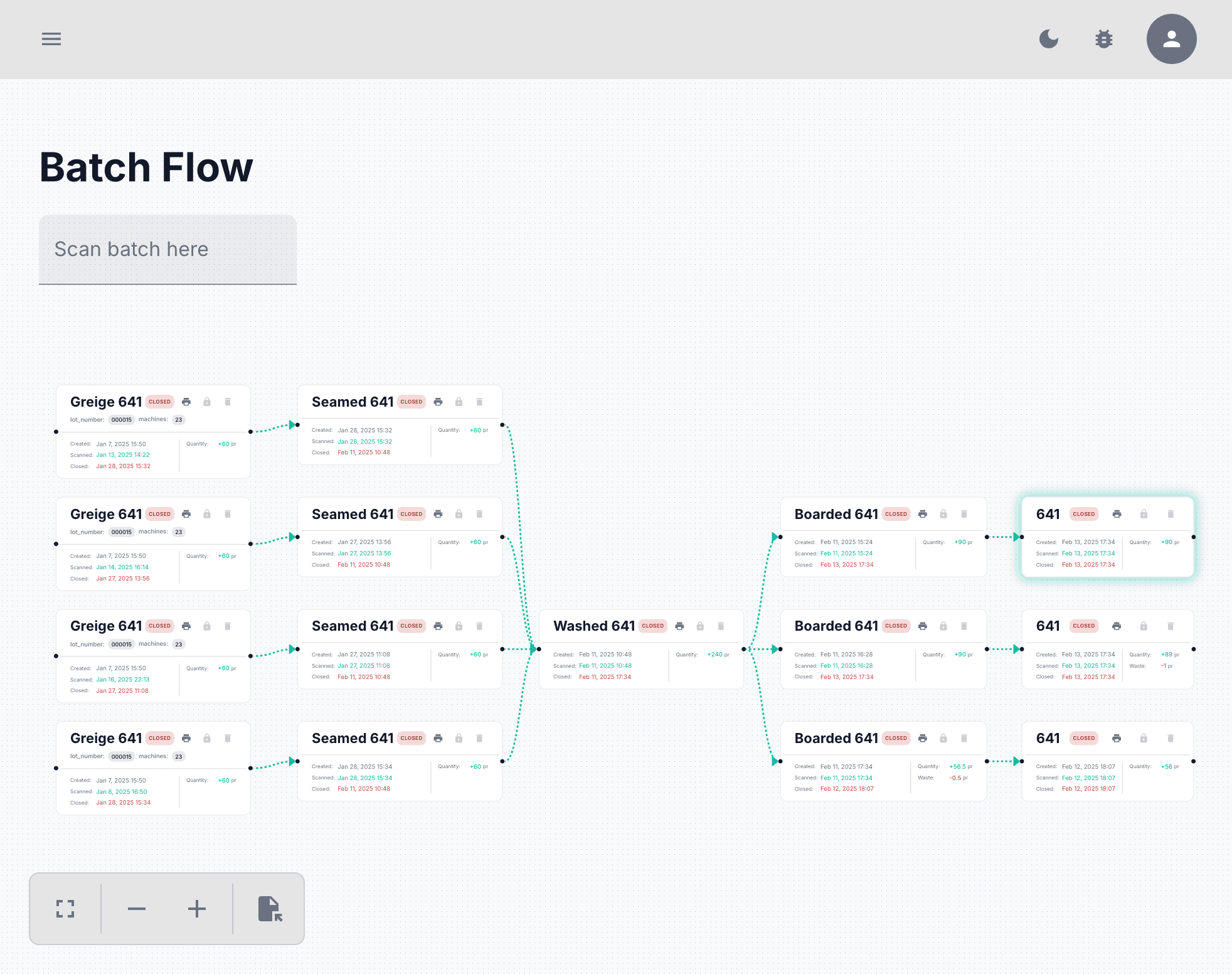This screenshot has width=1232, height=974.
Task: Delete the Seamed 641 created Jan 27 11:08
Action: [x=479, y=626]
